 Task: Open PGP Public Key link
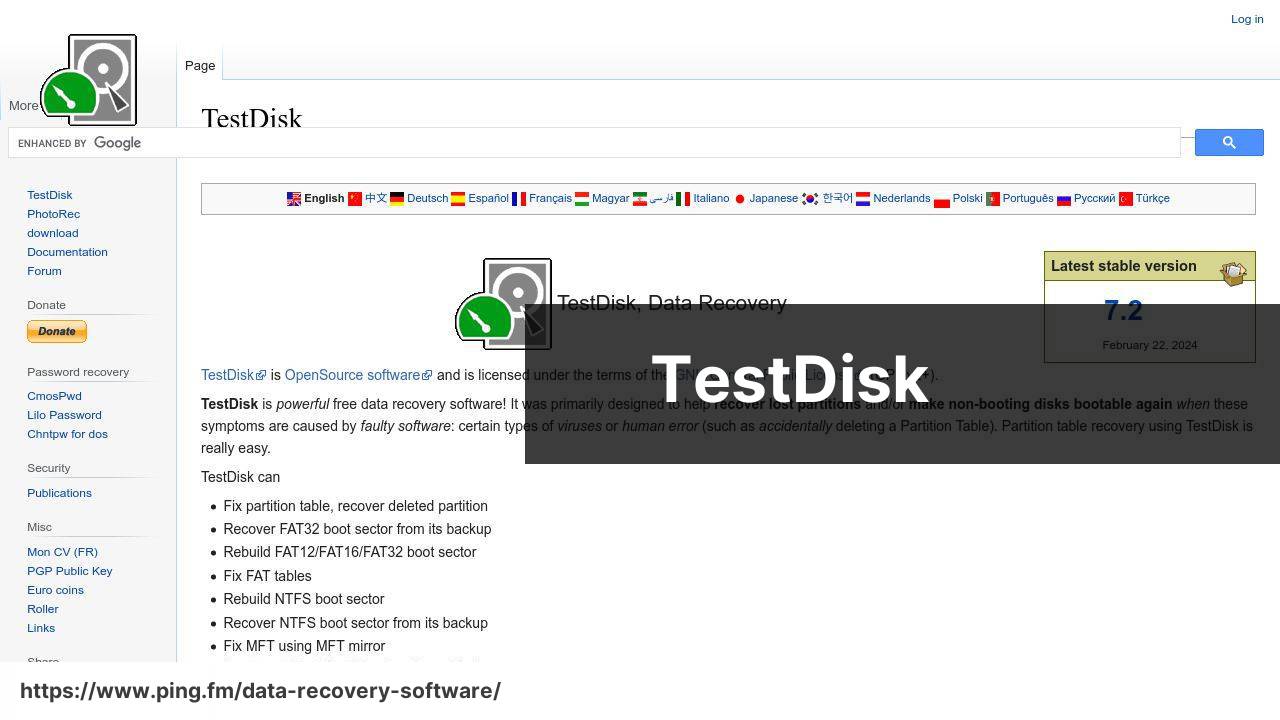coord(70,571)
